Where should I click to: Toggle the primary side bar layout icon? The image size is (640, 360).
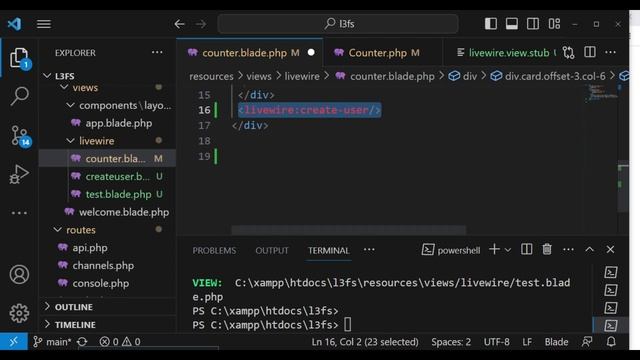[x=491, y=24]
